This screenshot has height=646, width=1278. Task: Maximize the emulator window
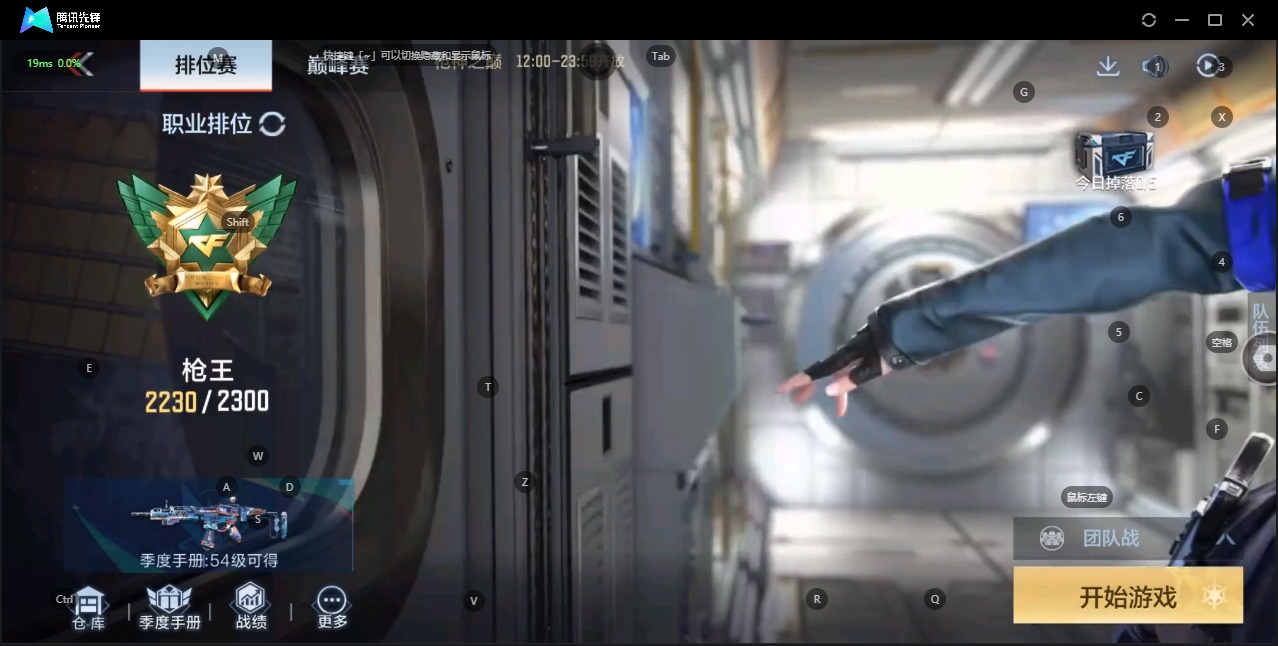1215,20
